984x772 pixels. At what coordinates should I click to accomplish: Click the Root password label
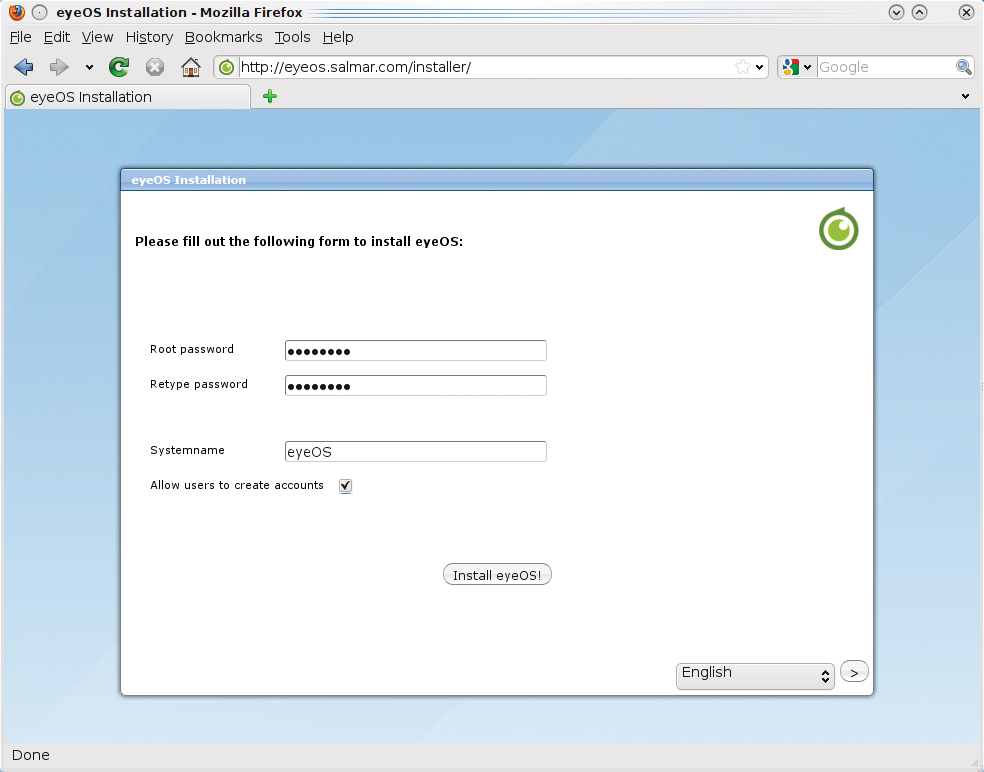[191, 349]
